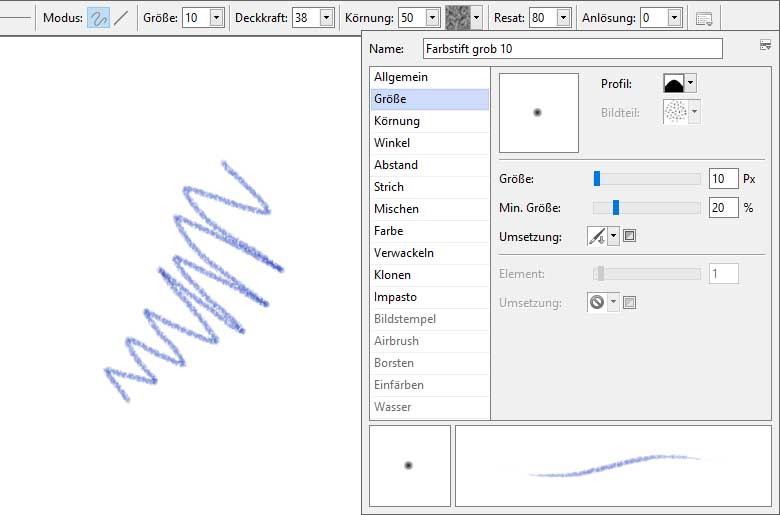Expand the Profil dropdown arrow
The height and width of the screenshot is (515, 780).
pyautogui.click(x=690, y=83)
